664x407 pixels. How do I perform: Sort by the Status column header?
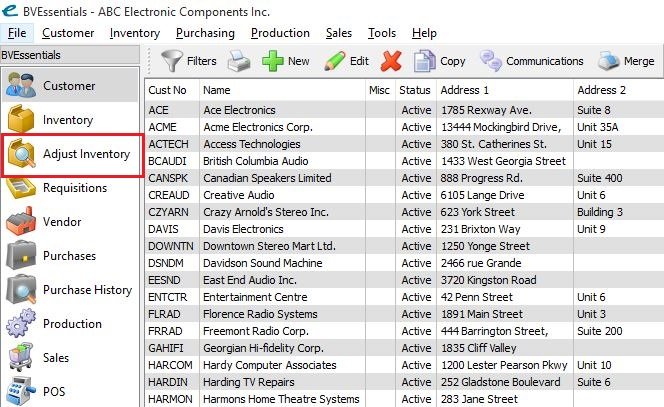(415, 90)
